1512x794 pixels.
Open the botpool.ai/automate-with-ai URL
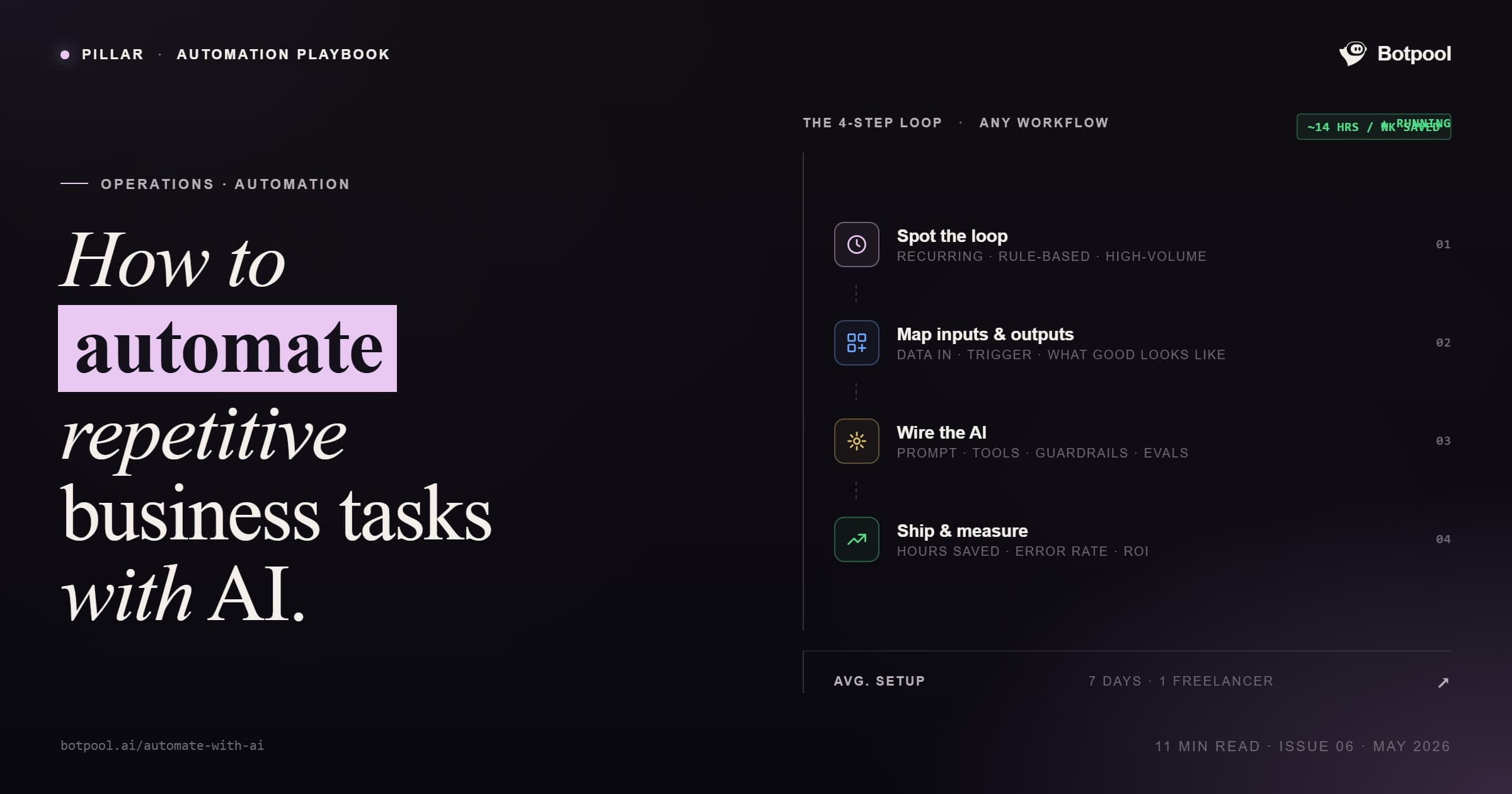click(162, 745)
